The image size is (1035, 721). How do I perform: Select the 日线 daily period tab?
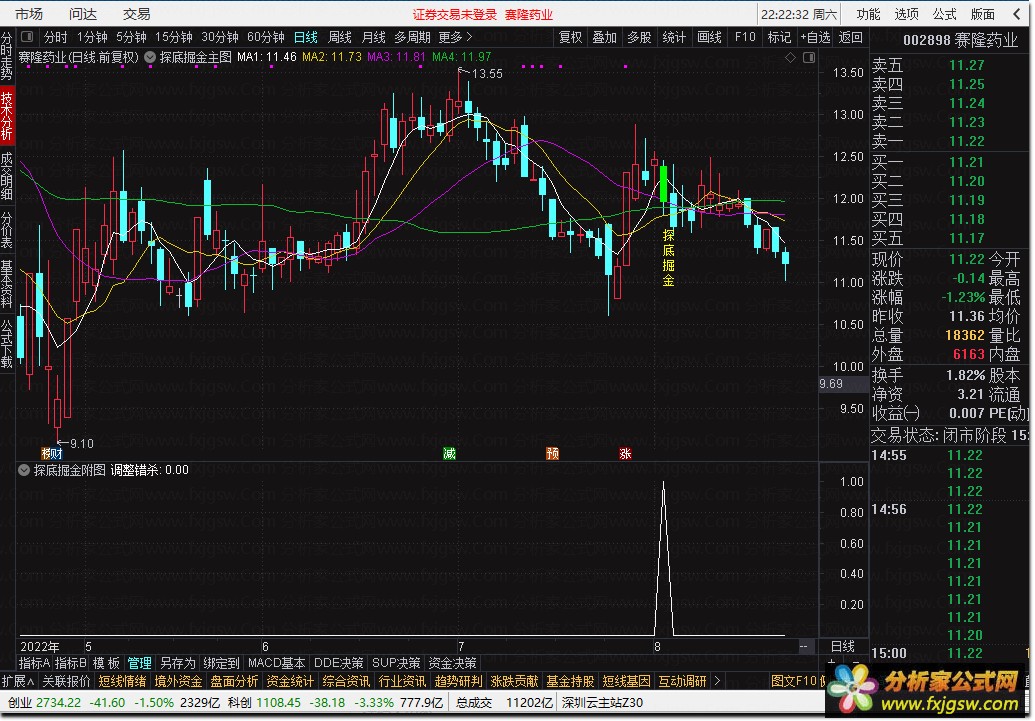[x=306, y=38]
